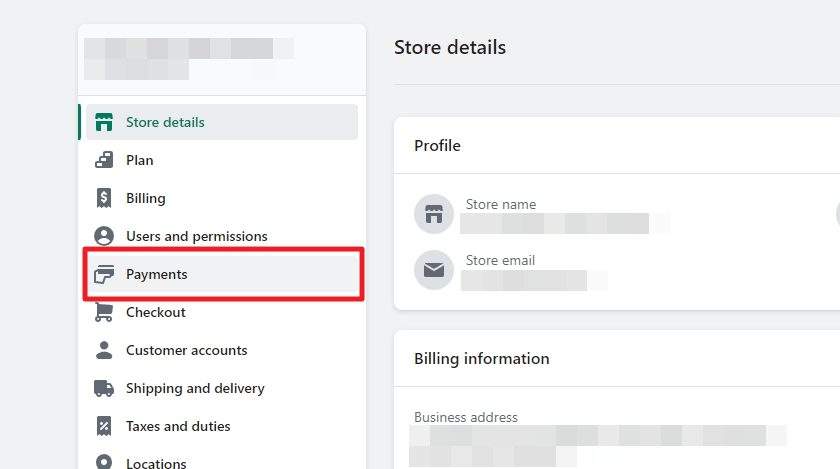840x469 pixels.
Task: Click the Plan icon in sidebar
Action: coord(104,160)
